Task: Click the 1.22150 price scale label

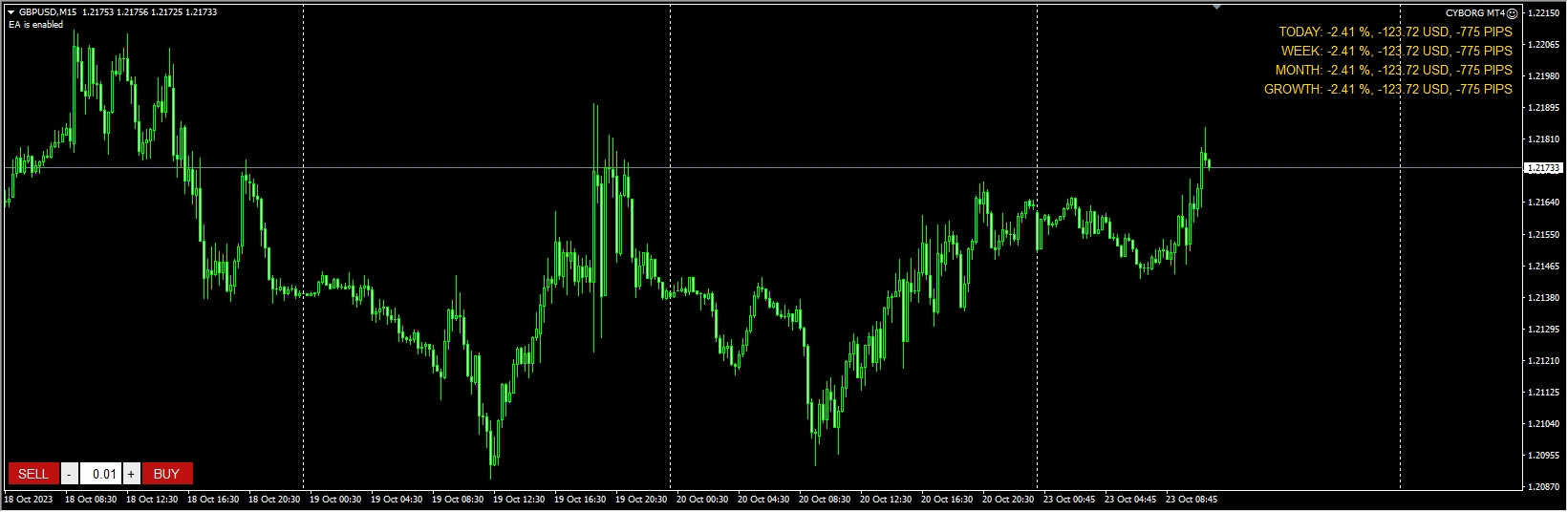Action: pos(1544,13)
